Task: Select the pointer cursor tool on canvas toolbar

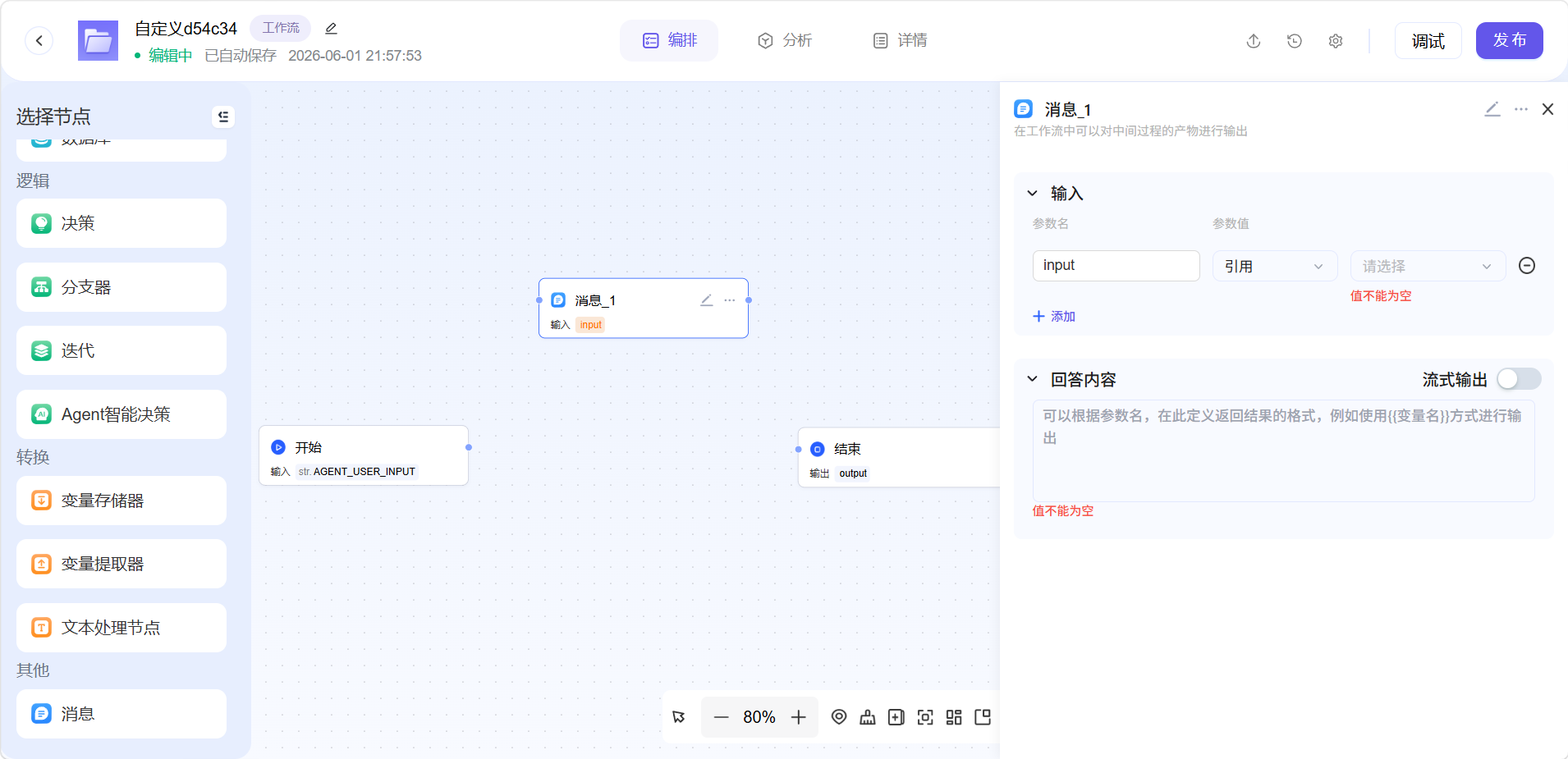Action: pyautogui.click(x=679, y=717)
